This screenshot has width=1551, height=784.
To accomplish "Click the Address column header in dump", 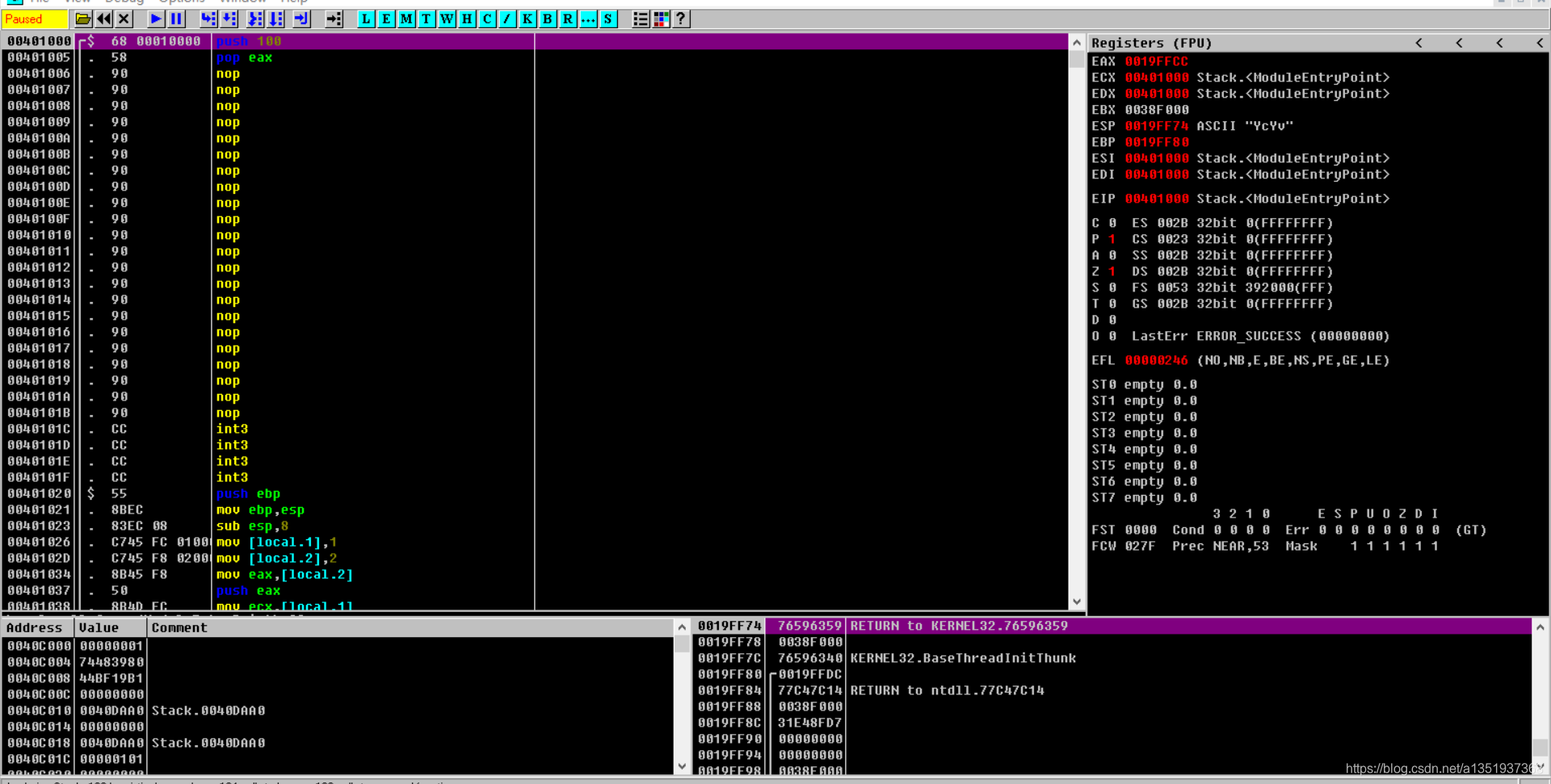I will coord(37,627).
